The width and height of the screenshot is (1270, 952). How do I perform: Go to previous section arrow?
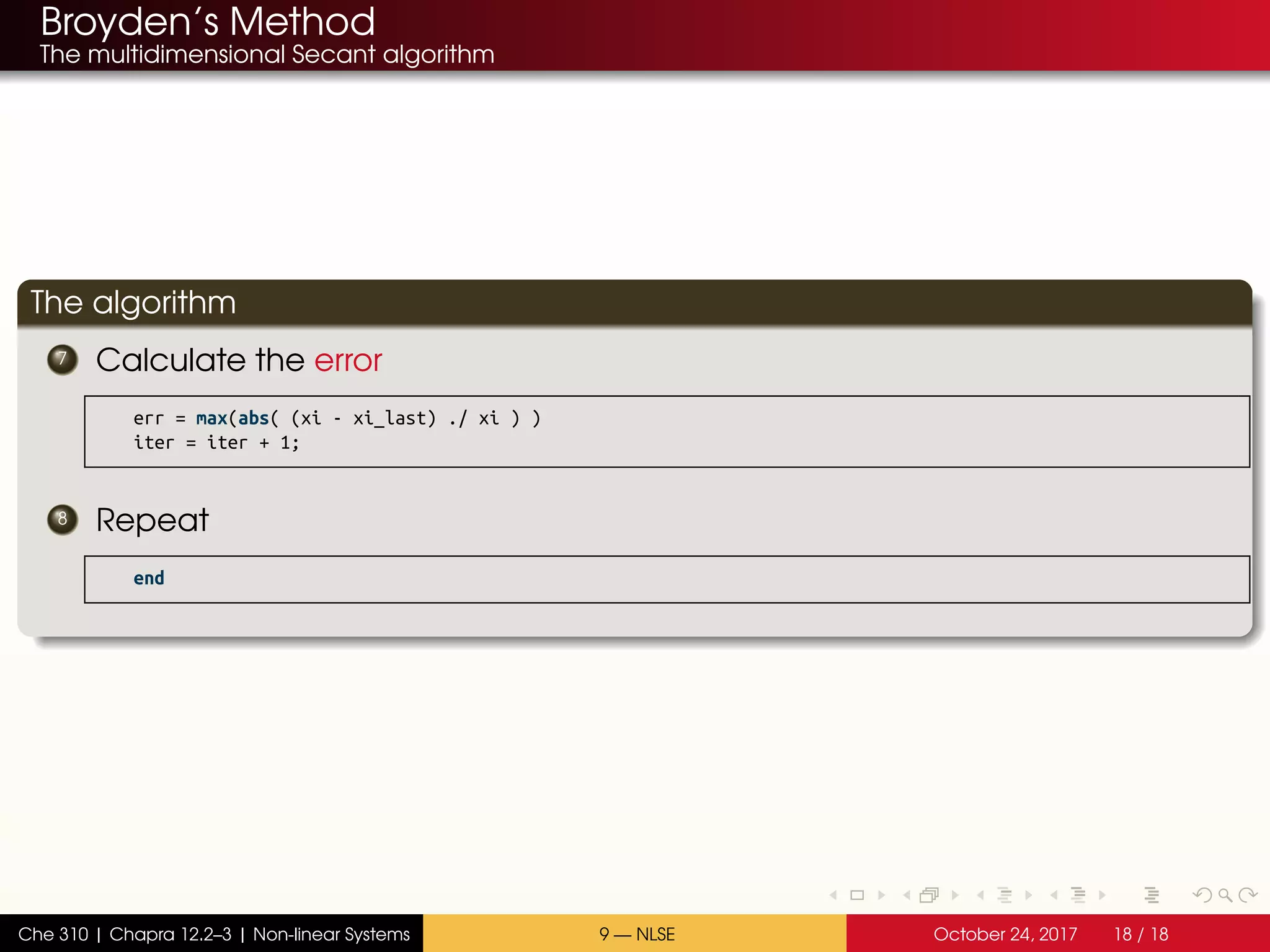pos(1054,895)
